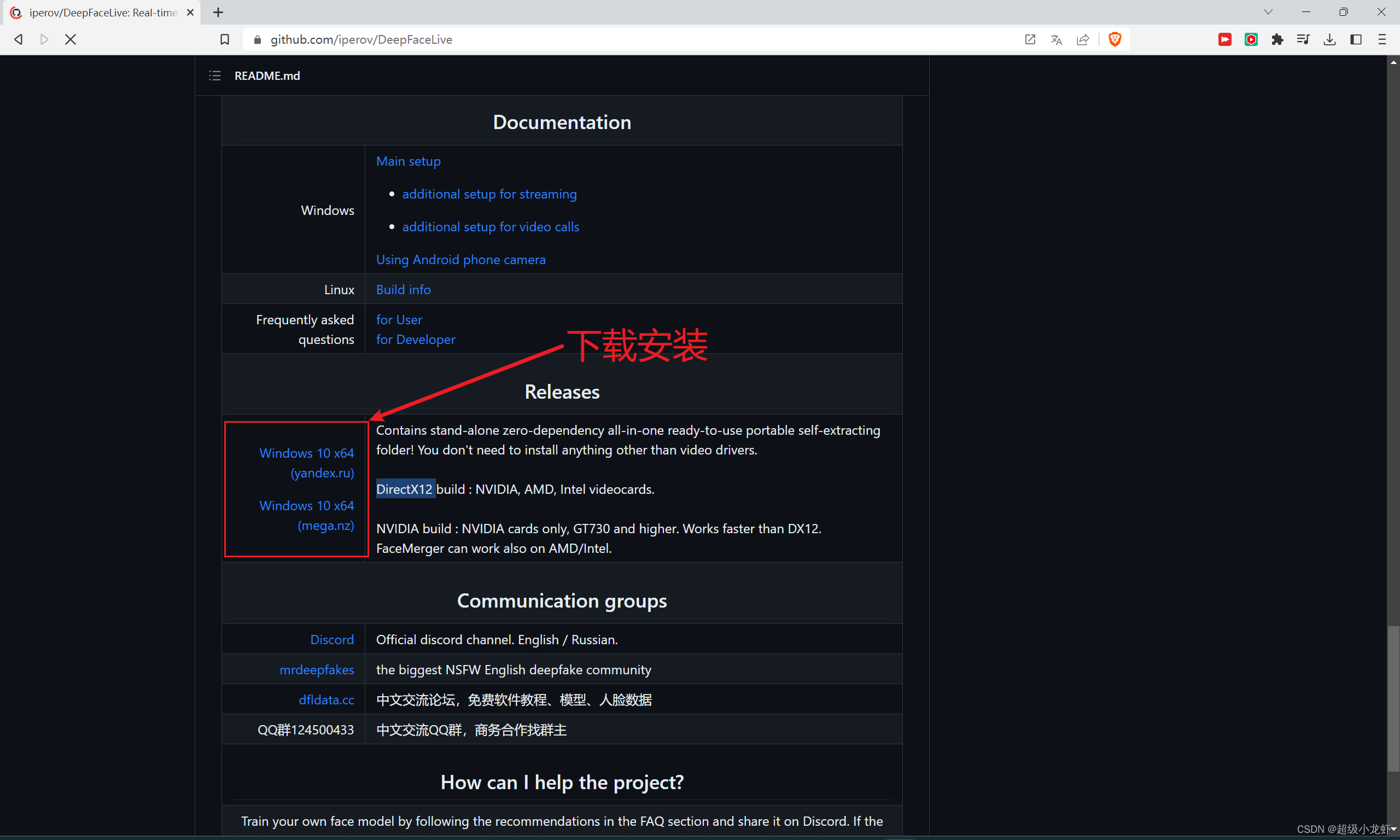Go back with the browser back arrow
1400x840 pixels.
point(19,39)
